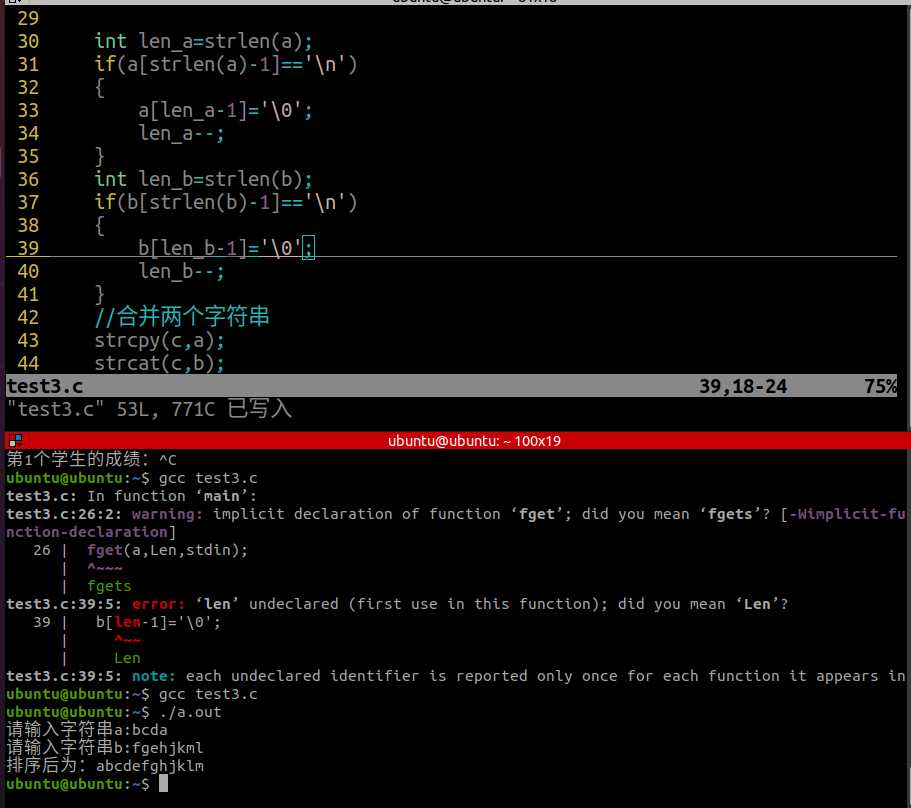This screenshot has height=808, width=911.
Task: Click the green 'fgets' suggestion
Action: point(109,586)
